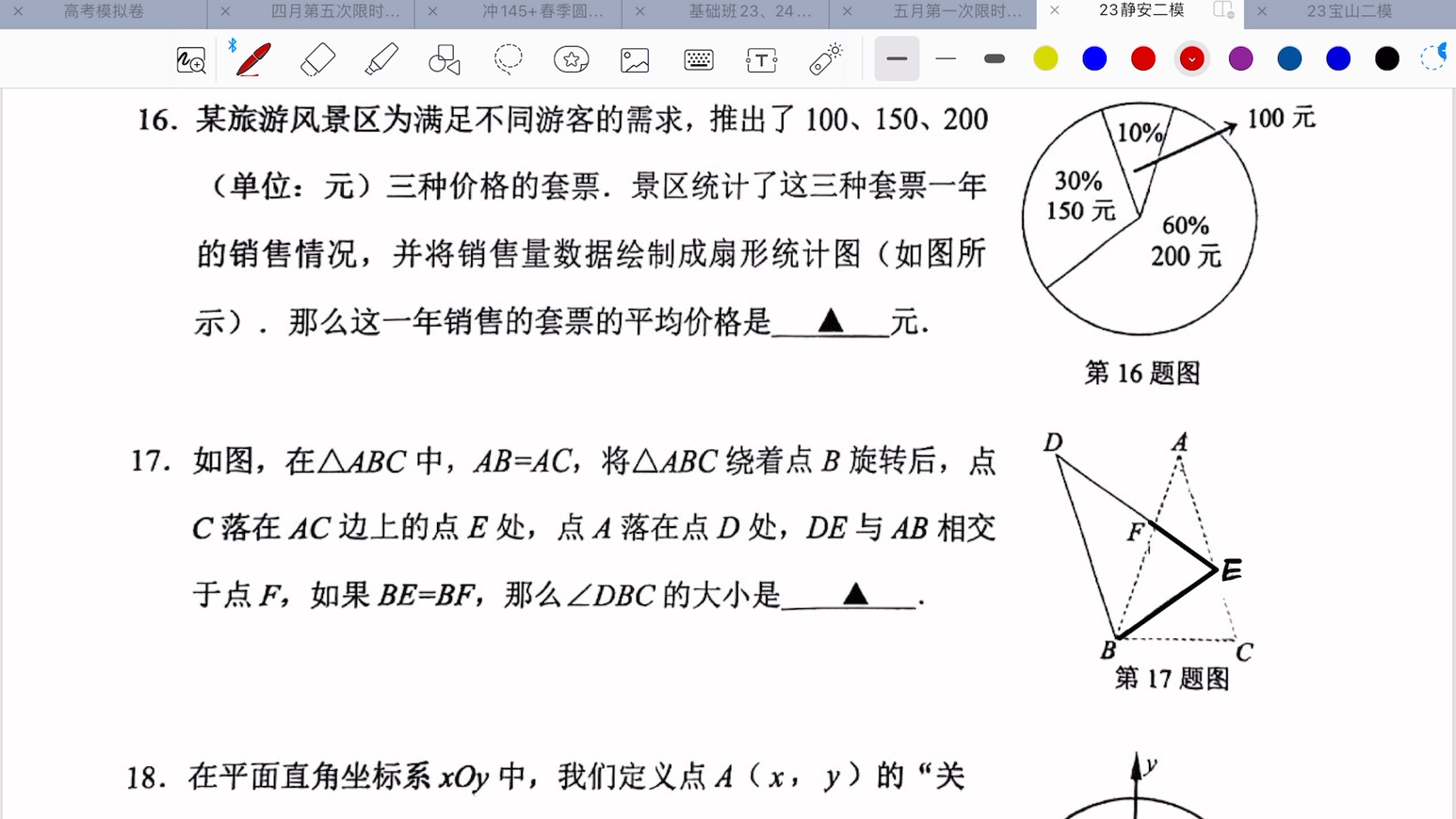
Task: Pick the purple pen color
Action: point(1241,58)
